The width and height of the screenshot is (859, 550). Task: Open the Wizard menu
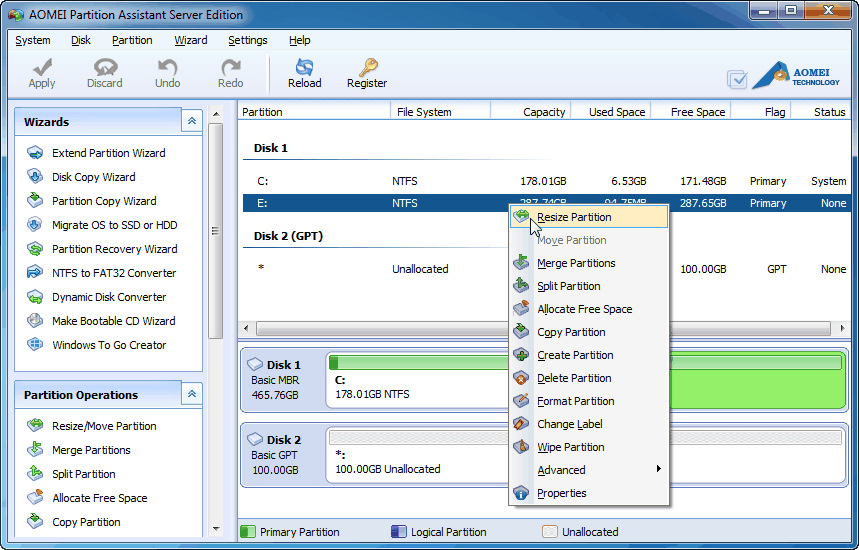190,40
